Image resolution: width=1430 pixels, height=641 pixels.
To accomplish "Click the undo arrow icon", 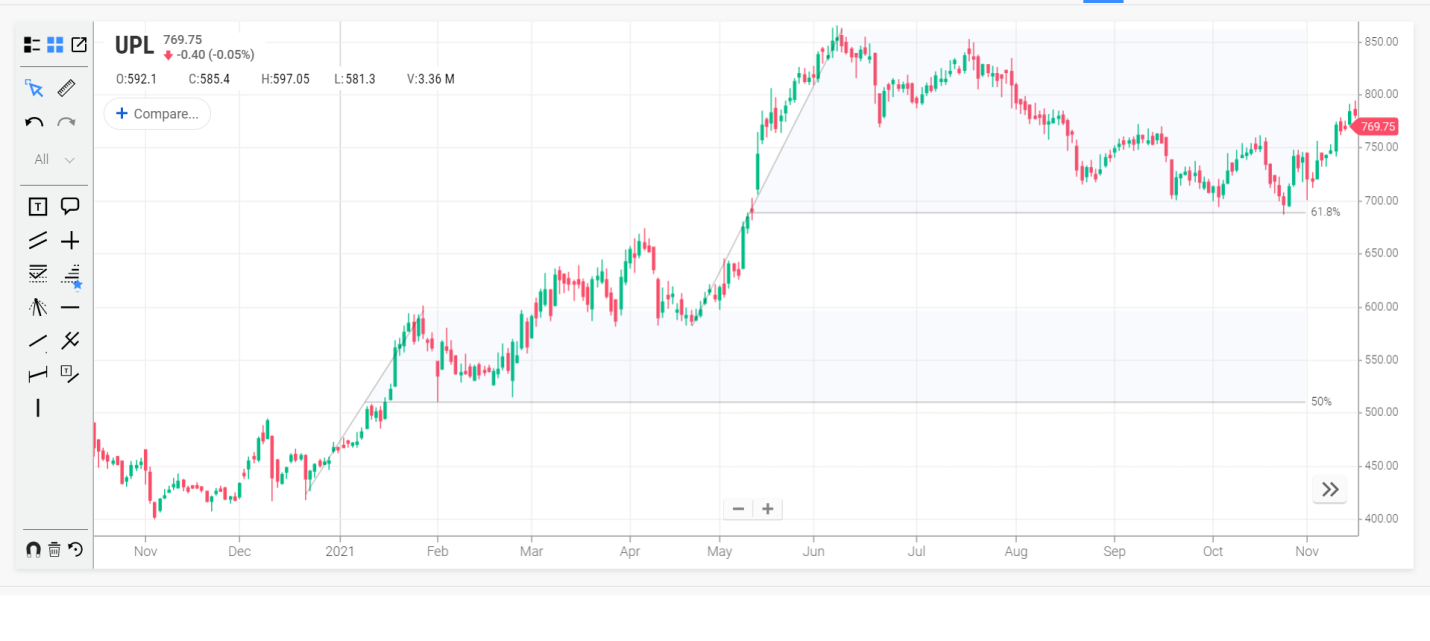I will click(x=34, y=123).
